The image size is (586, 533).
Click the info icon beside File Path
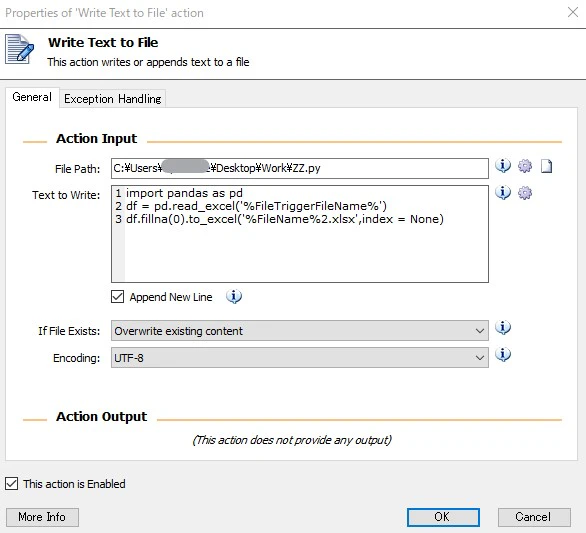coord(503,165)
